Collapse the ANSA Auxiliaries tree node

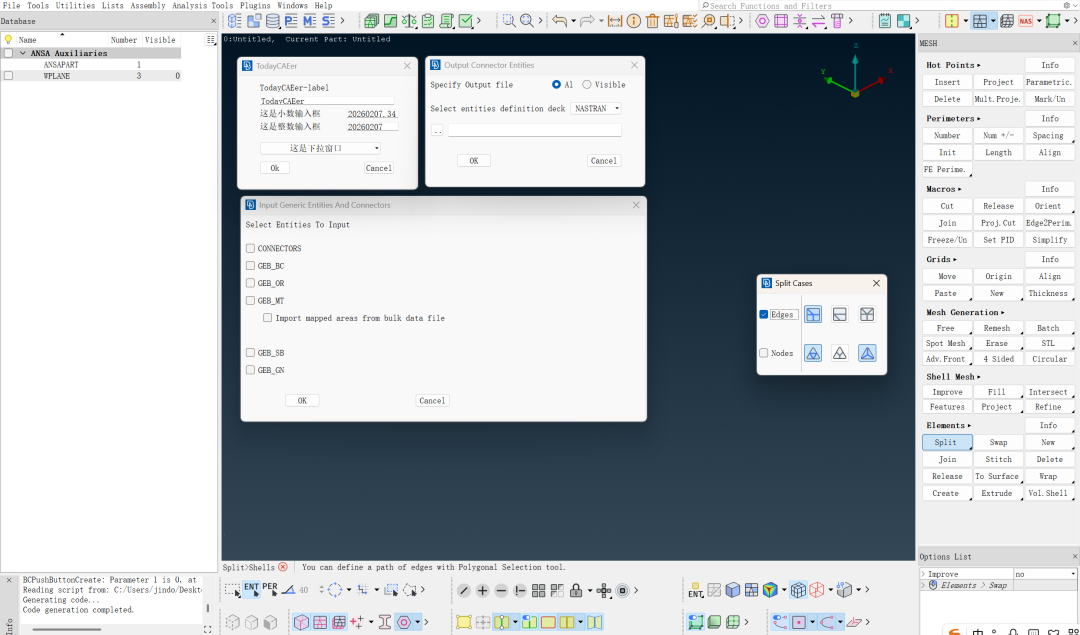[x=23, y=53]
